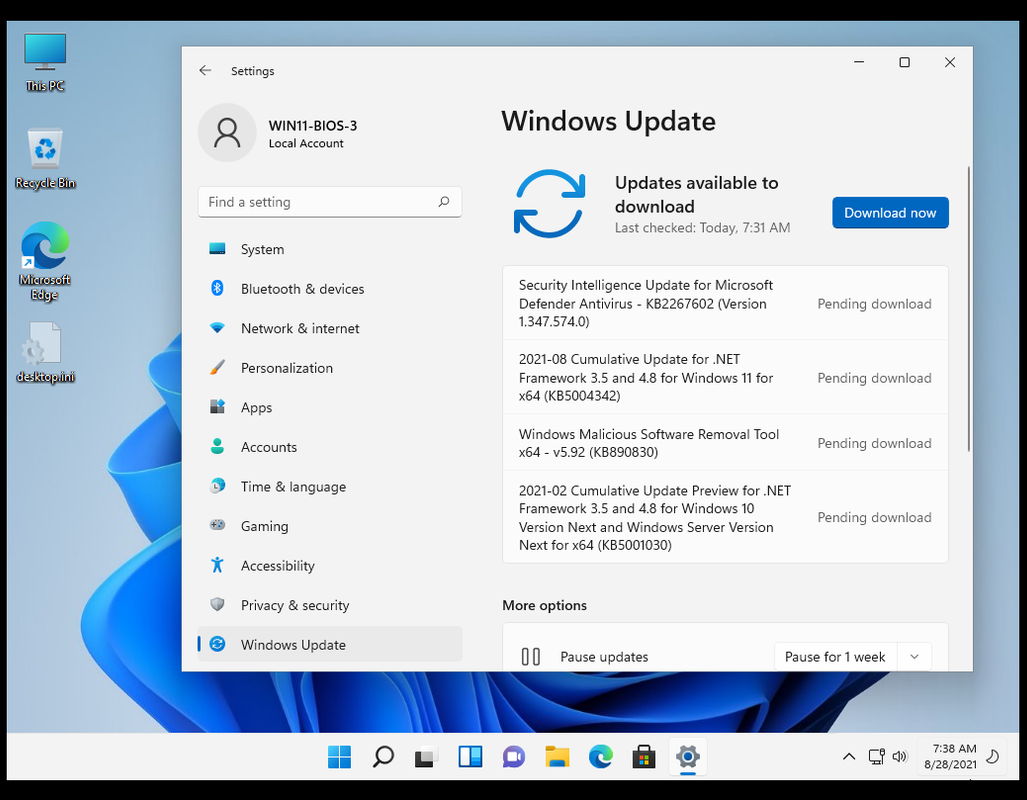Open the Gaming settings page
The image size is (1027, 800).
click(x=330, y=525)
